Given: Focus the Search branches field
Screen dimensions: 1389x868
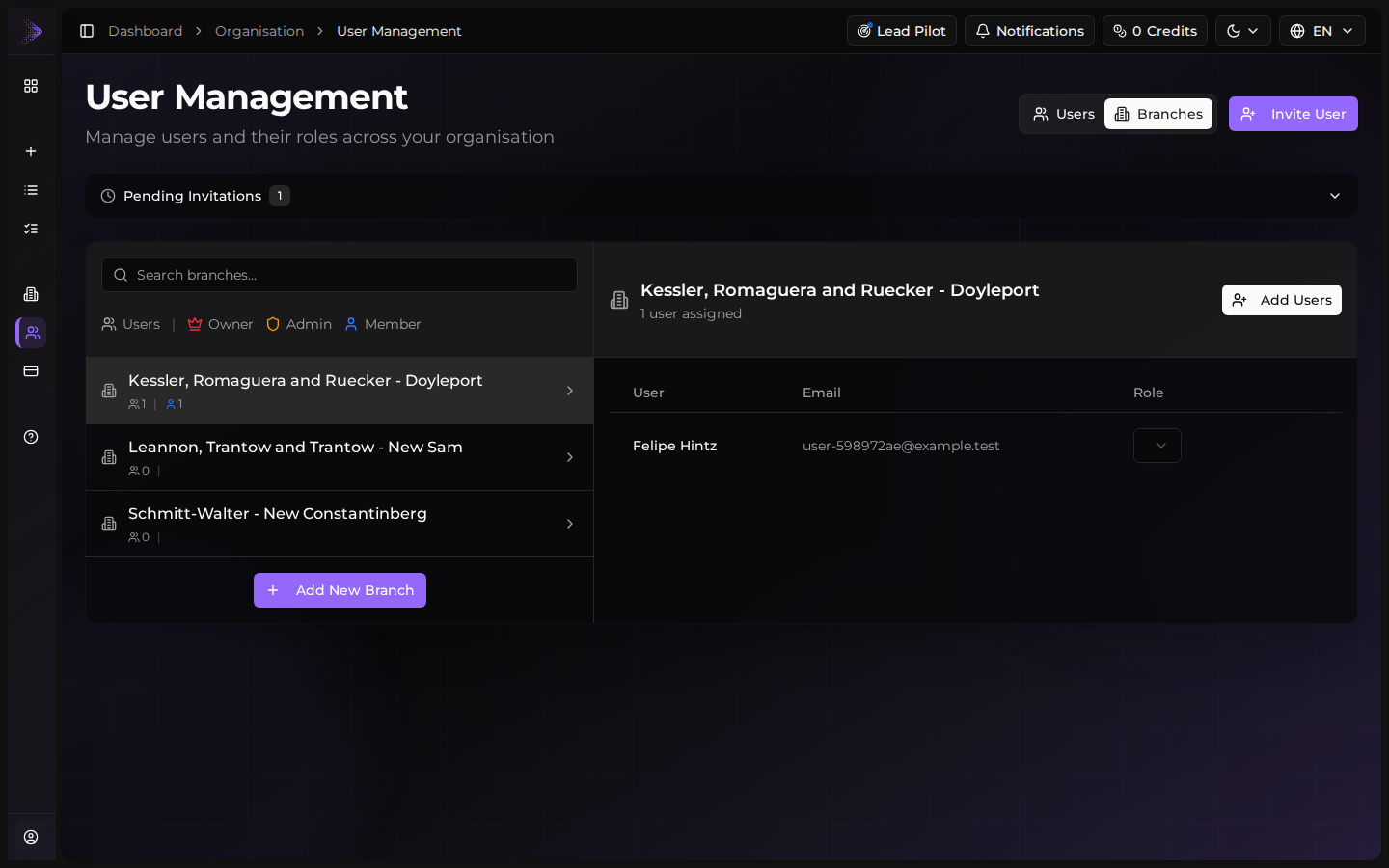Looking at the screenshot, I should coord(340,275).
